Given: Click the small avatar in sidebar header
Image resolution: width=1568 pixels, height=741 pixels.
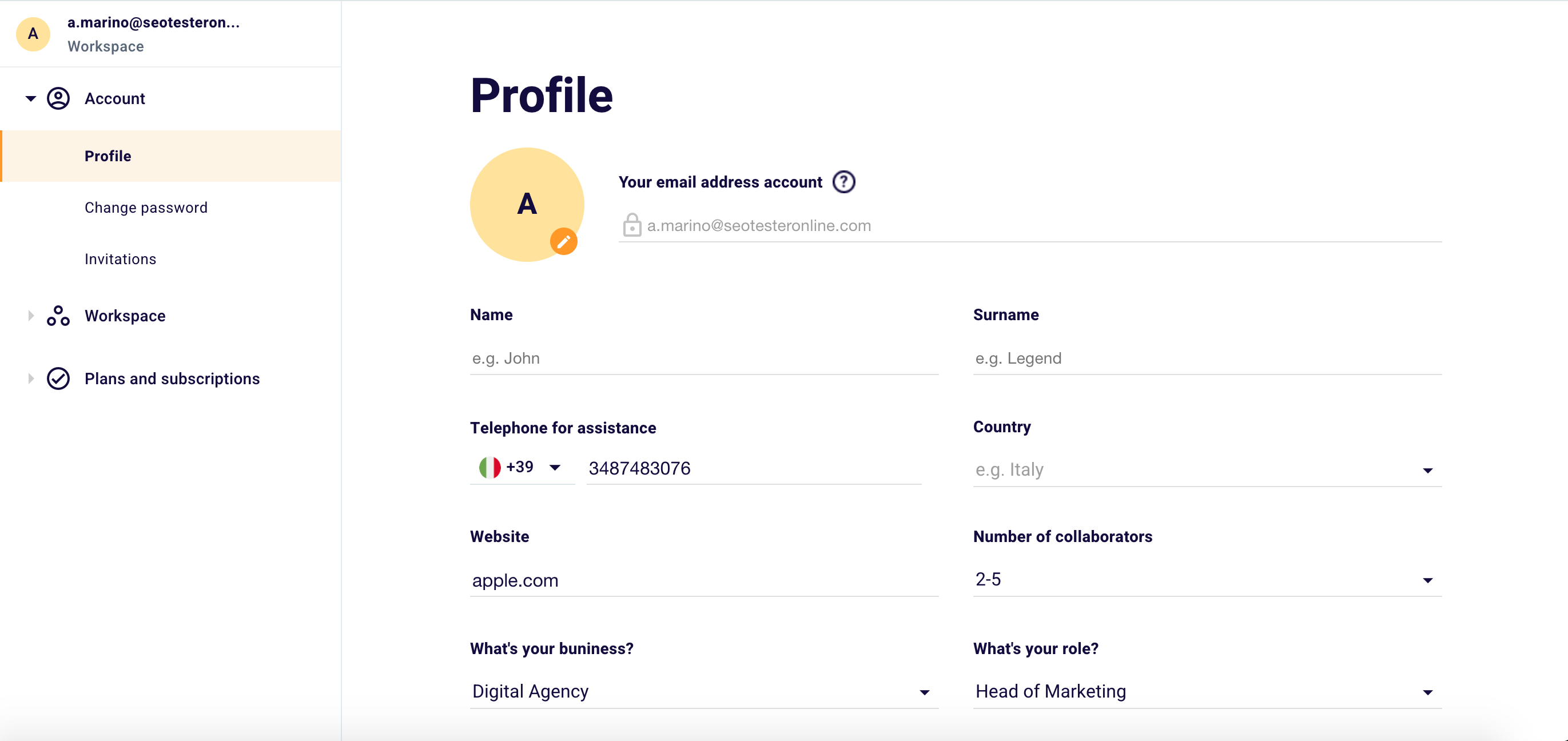Looking at the screenshot, I should (33, 34).
